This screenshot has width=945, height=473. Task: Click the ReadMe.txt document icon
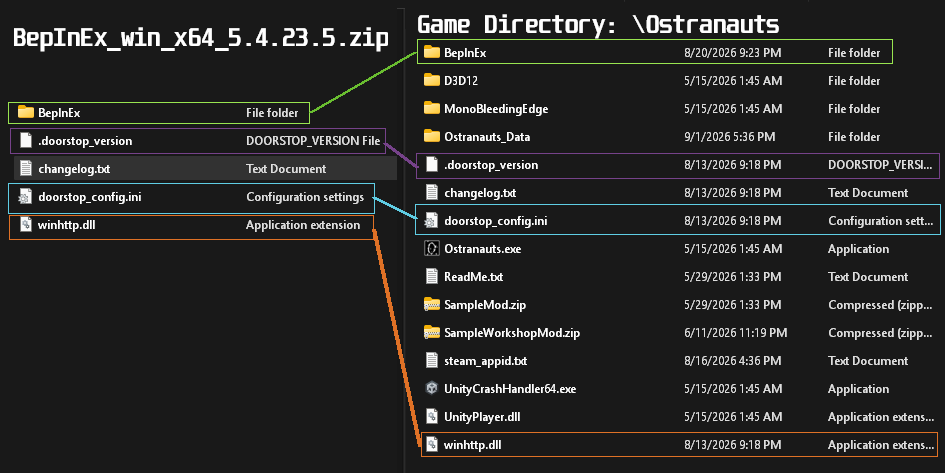tap(432, 277)
